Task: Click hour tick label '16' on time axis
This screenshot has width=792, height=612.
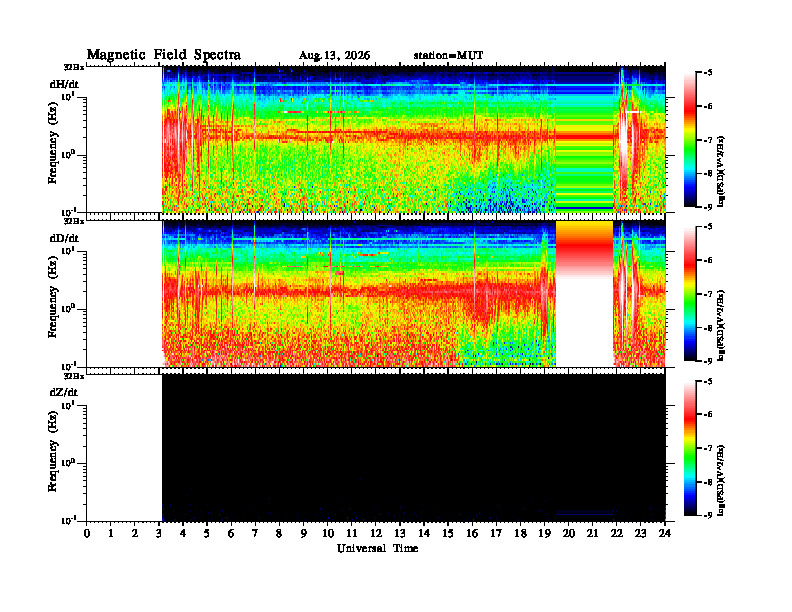Action: click(x=472, y=534)
